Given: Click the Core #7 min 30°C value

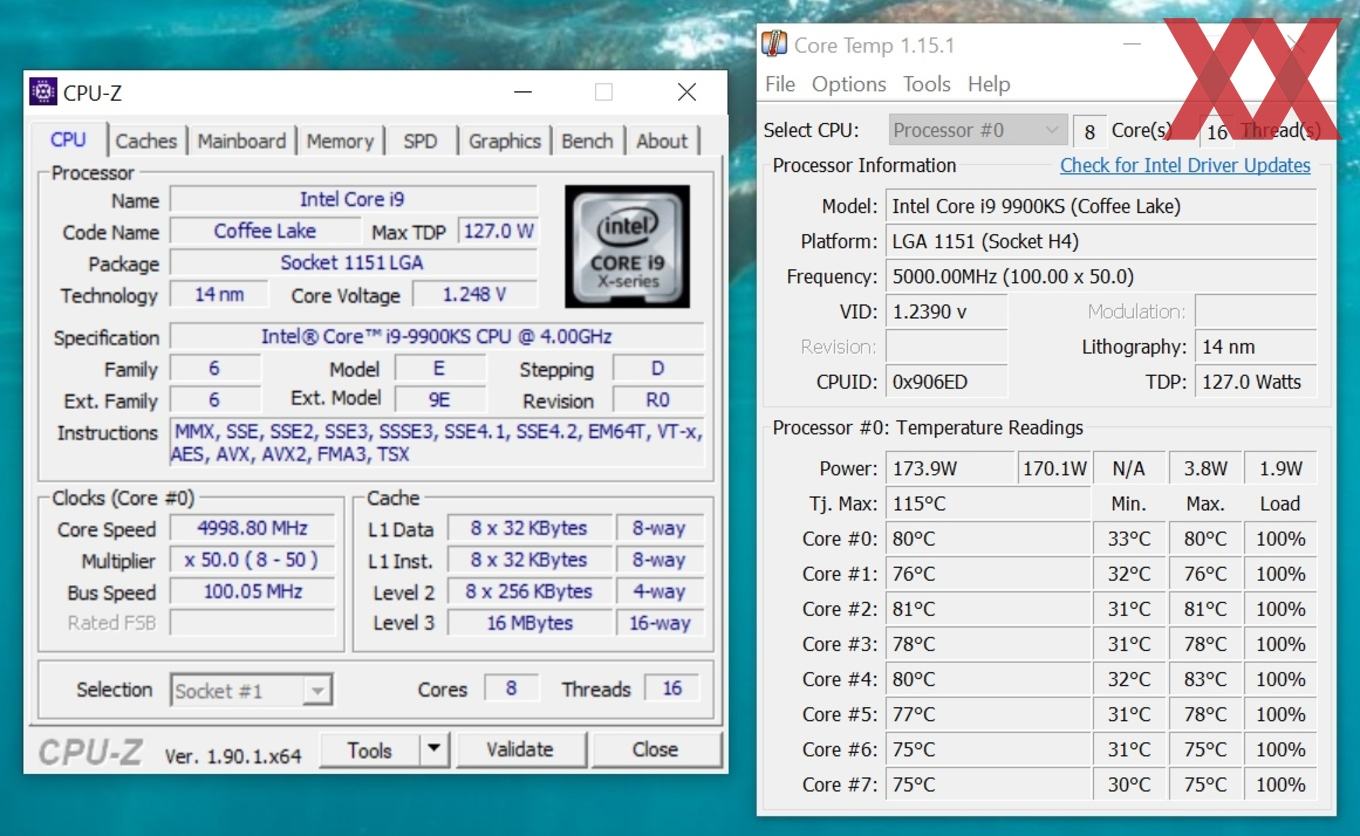Looking at the screenshot, I should [x=1129, y=784].
